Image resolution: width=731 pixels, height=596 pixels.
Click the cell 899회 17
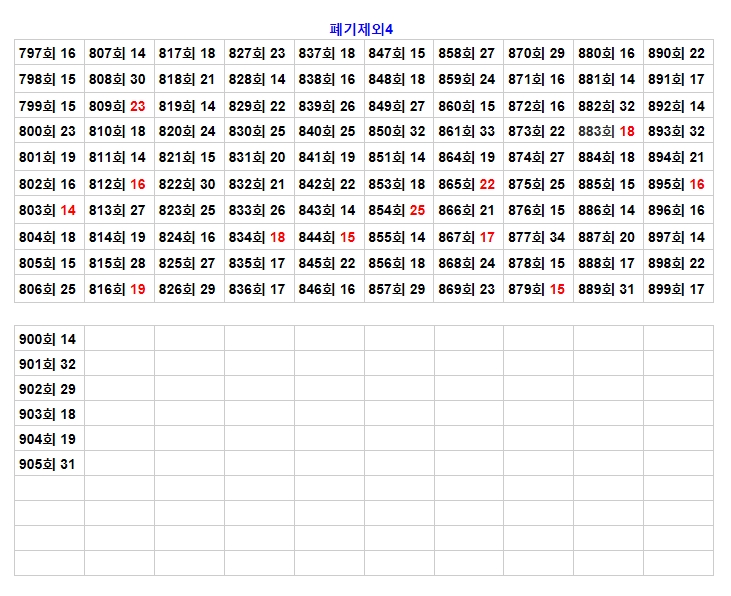pos(678,289)
